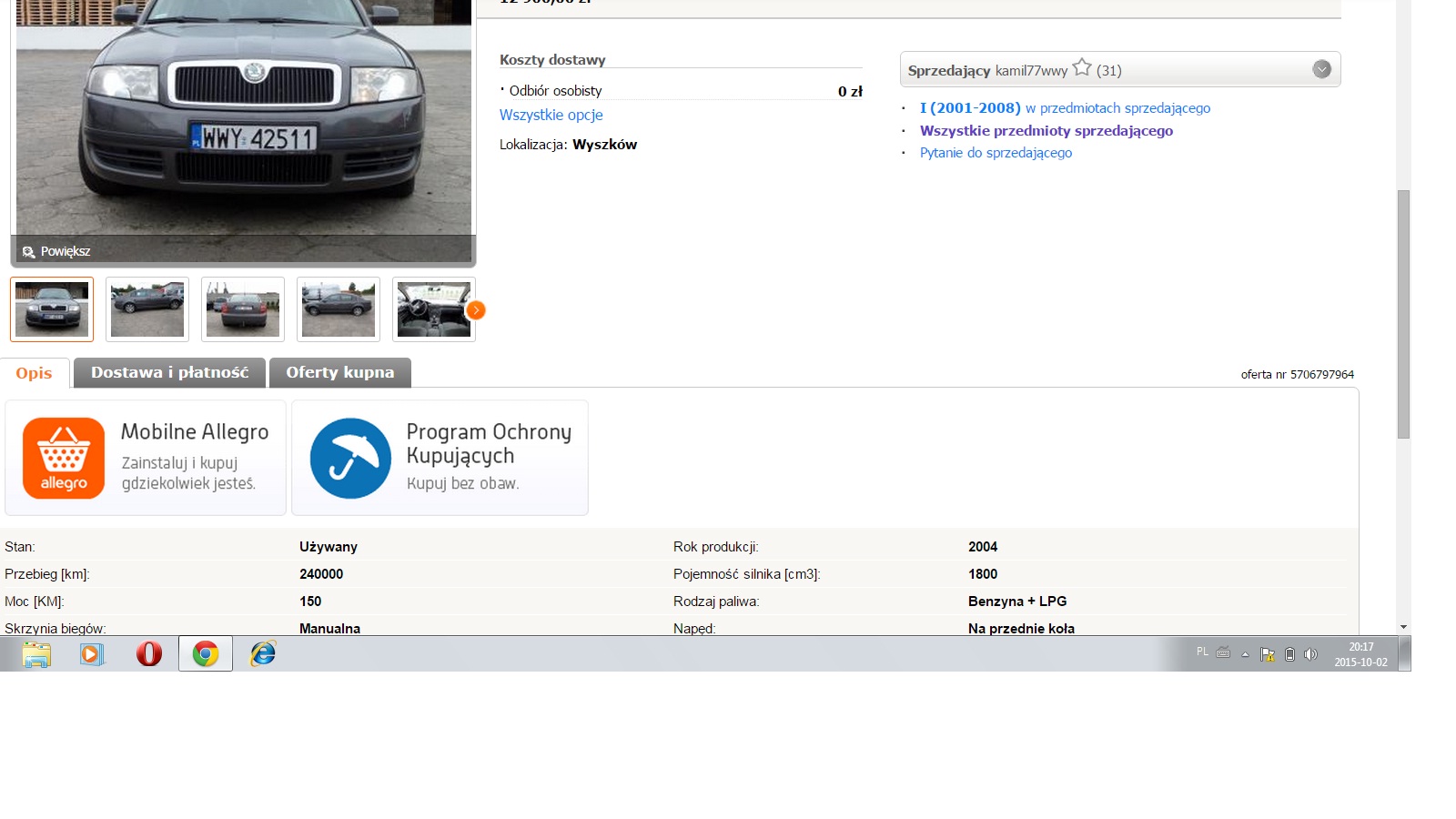The image size is (1456, 819).
Task: Open Windows Media Player from the taskbar
Action: (92, 653)
